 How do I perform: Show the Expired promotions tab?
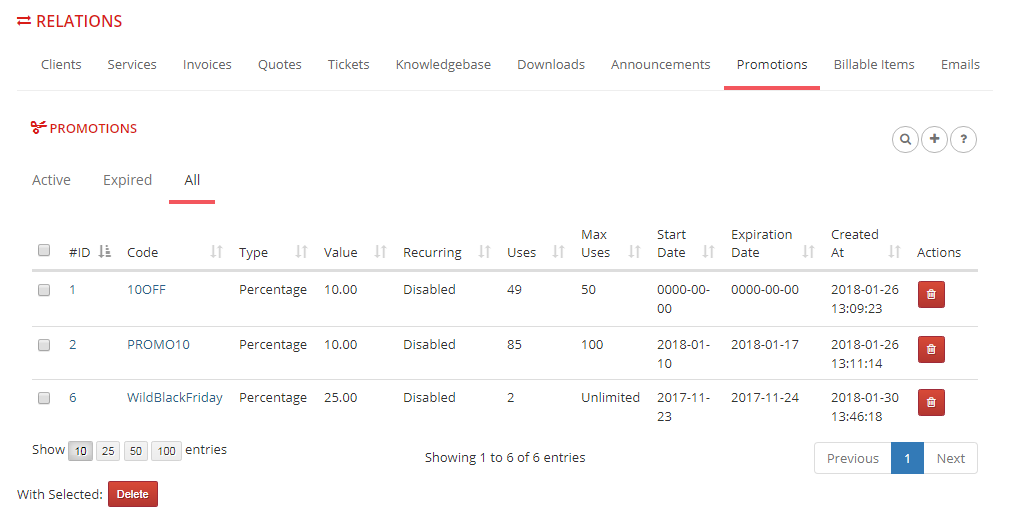tap(127, 180)
